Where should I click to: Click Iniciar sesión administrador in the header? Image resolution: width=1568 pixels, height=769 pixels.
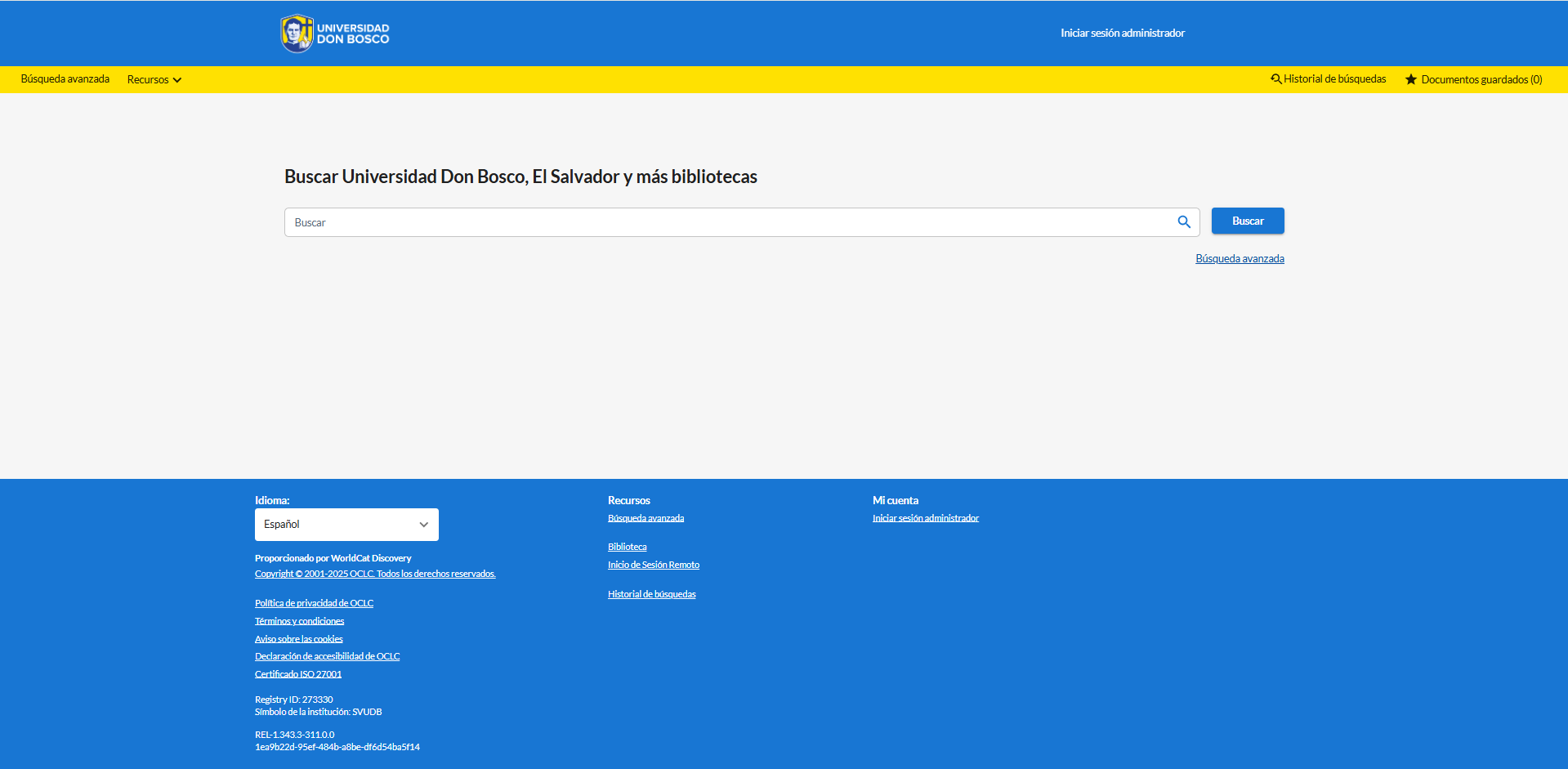tap(1122, 34)
